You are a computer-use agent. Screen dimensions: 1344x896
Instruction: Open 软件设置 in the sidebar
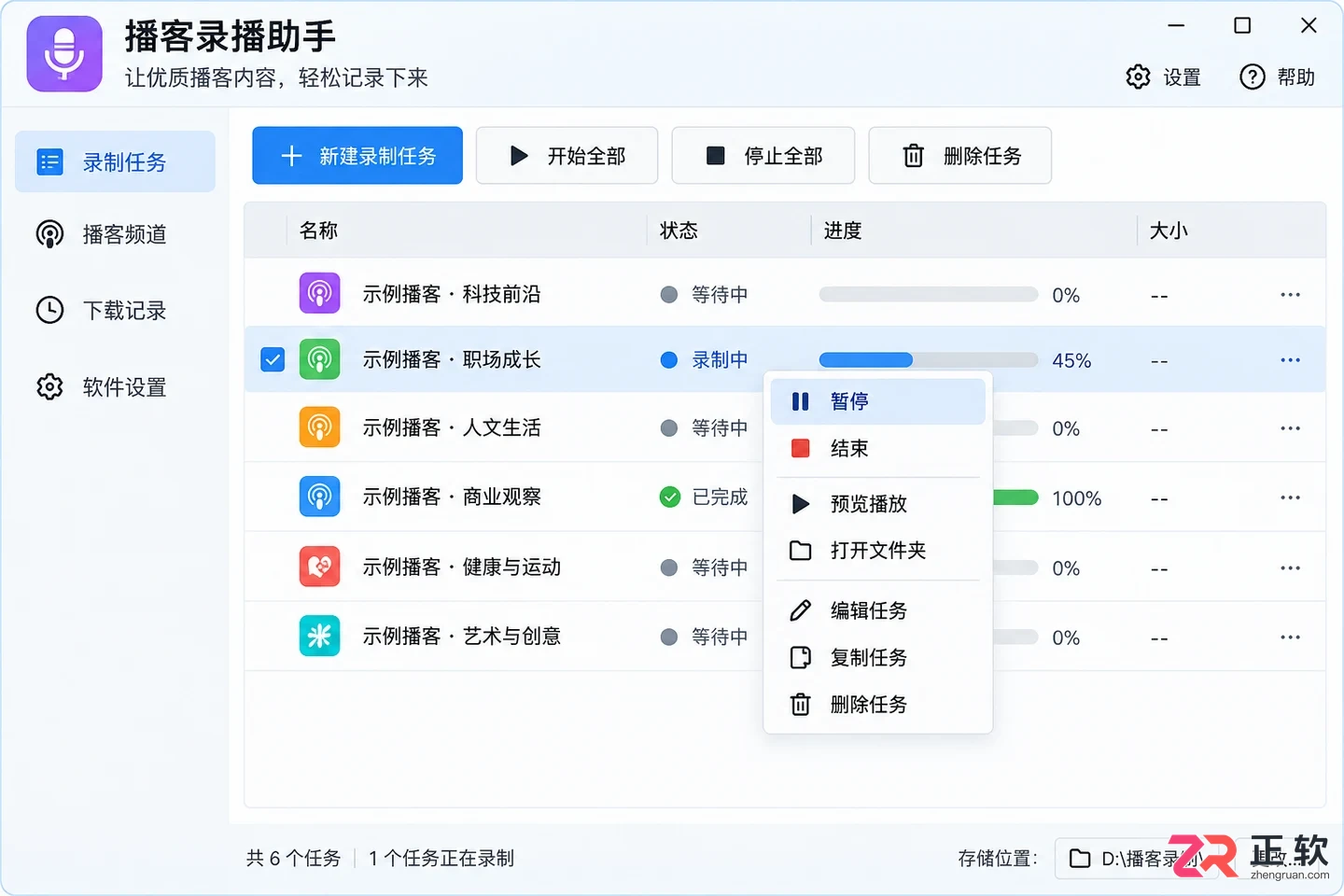115,386
